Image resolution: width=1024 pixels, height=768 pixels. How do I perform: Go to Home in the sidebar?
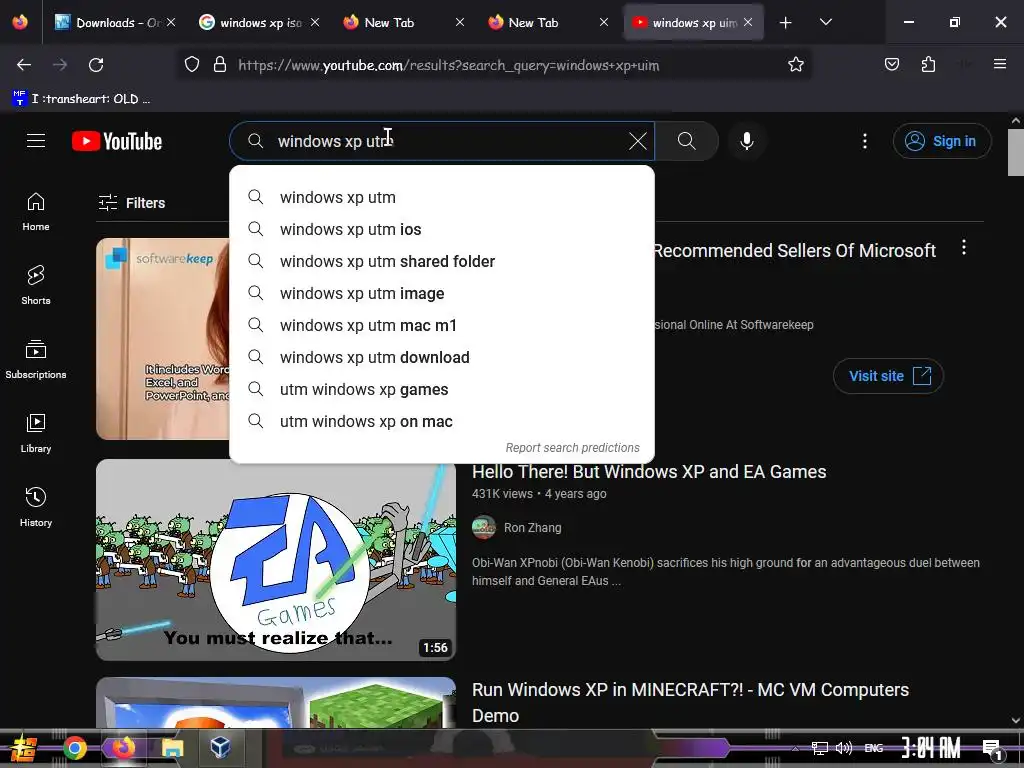coord(36,212)
